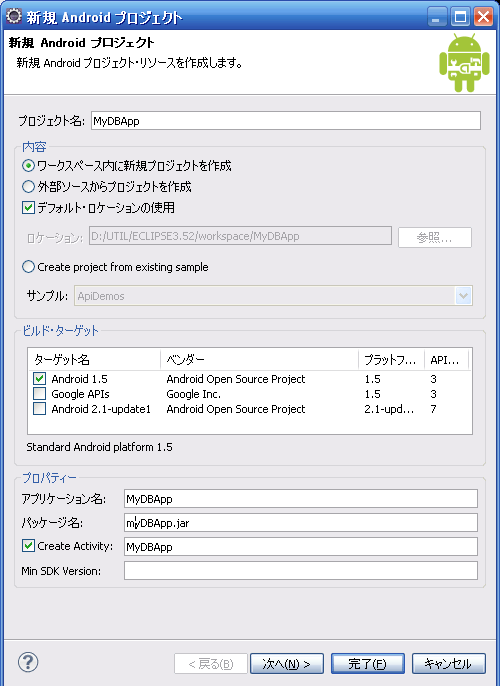The image size is (500, 686).
Task: Close the dialog with the red X
Action: [484, 17]
